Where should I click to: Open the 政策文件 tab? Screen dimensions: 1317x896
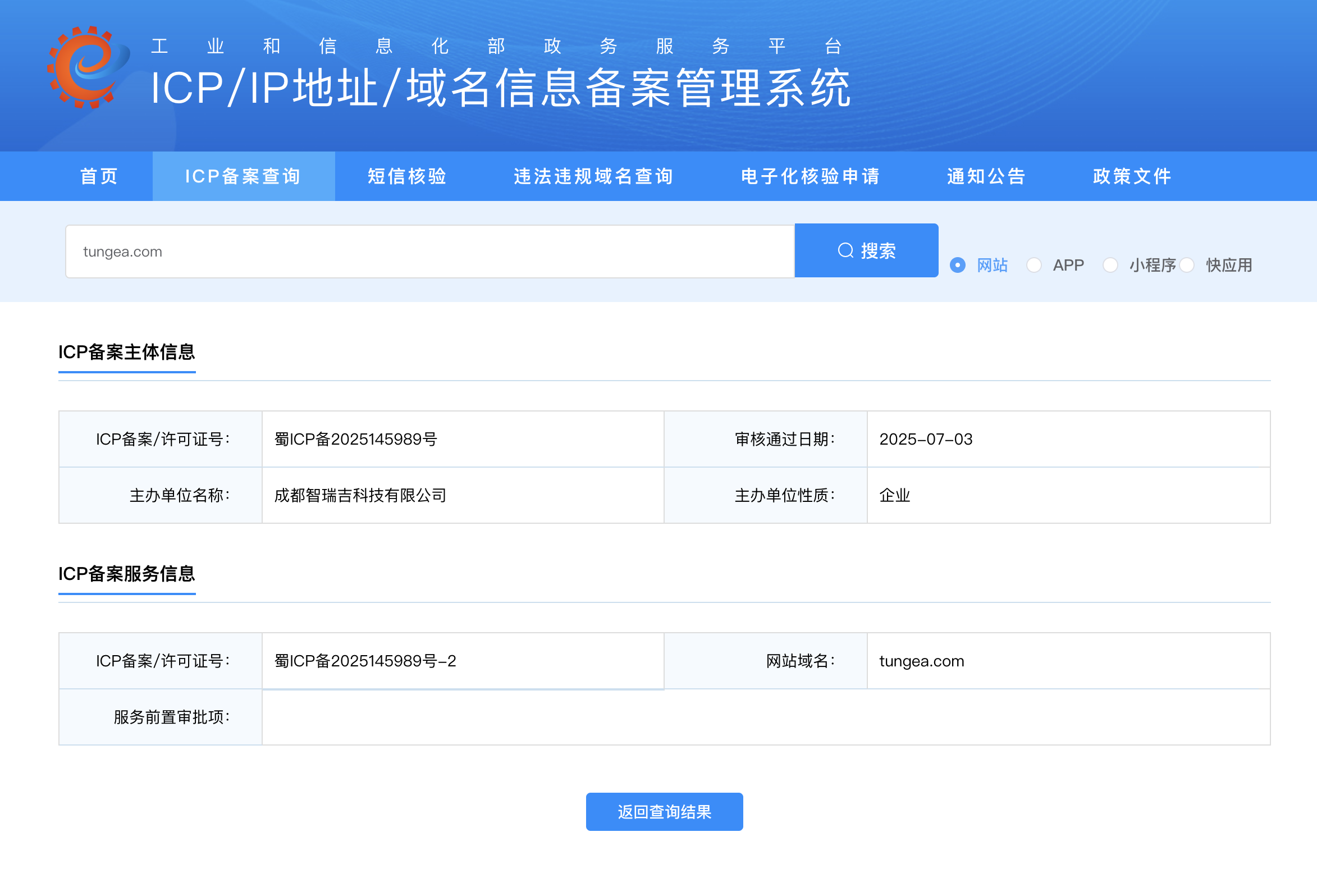(x=1132, y=176)
